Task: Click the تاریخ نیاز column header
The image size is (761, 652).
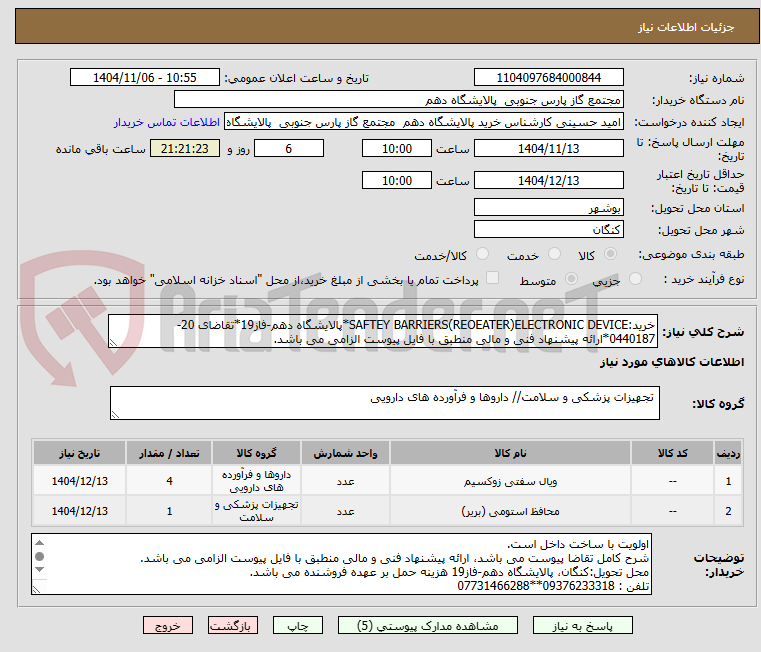Action: click(x=80, y=453)
